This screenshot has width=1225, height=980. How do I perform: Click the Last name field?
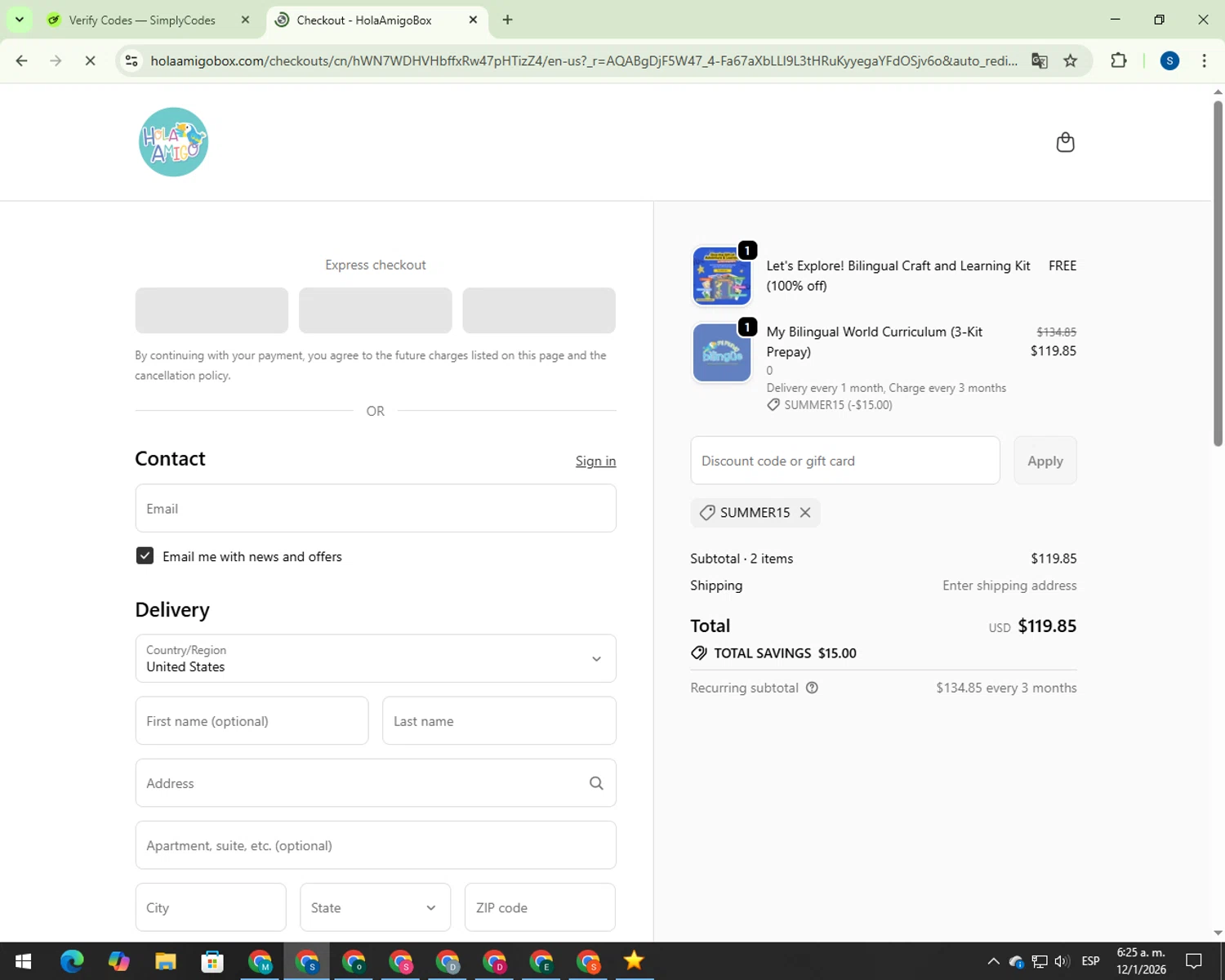point(499,721)
